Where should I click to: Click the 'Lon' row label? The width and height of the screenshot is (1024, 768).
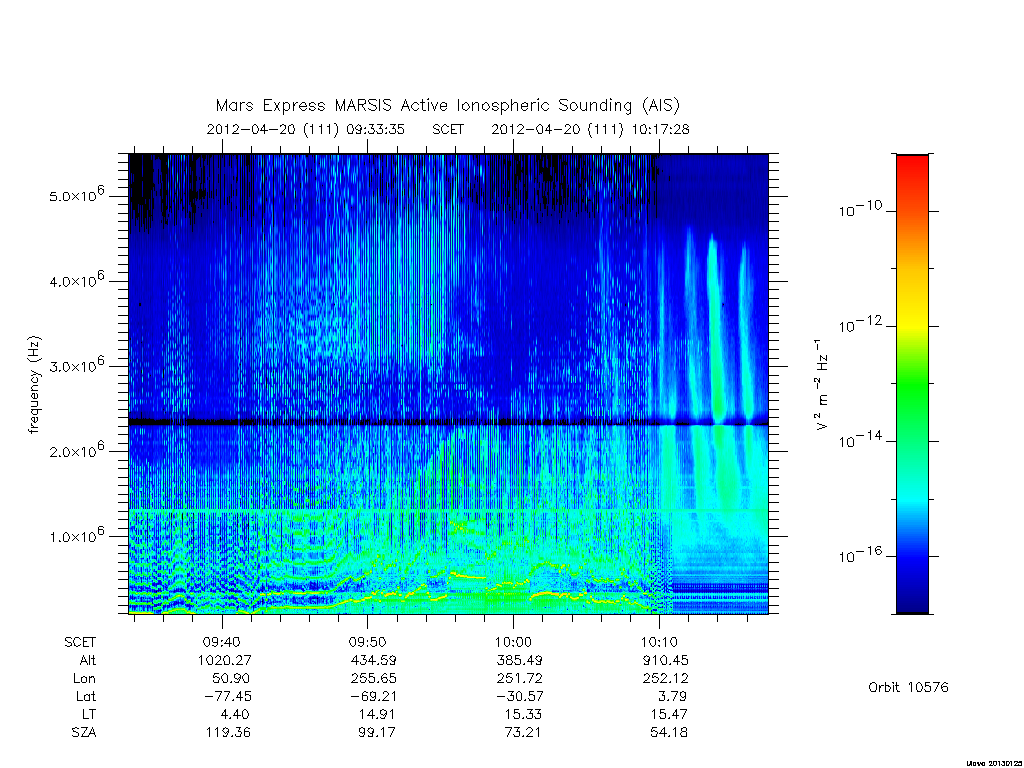84,679
